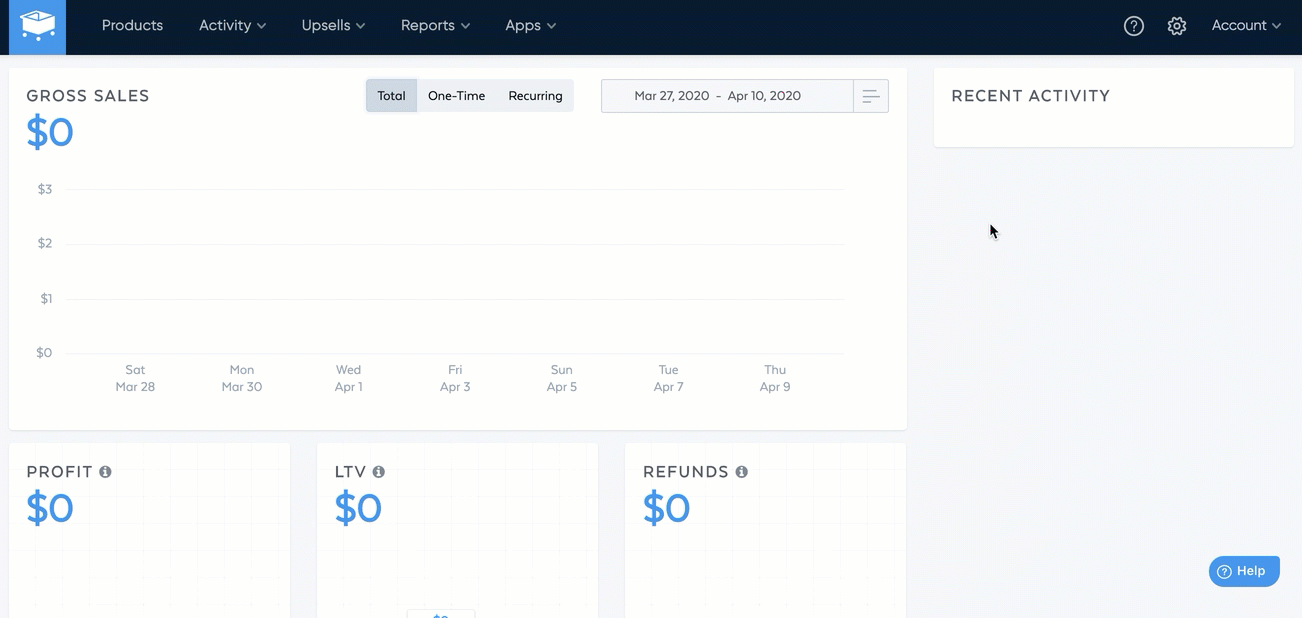Expand the Upsells dropdown menu
This screenshot has width=1302, height=618.
click(333, 26)
